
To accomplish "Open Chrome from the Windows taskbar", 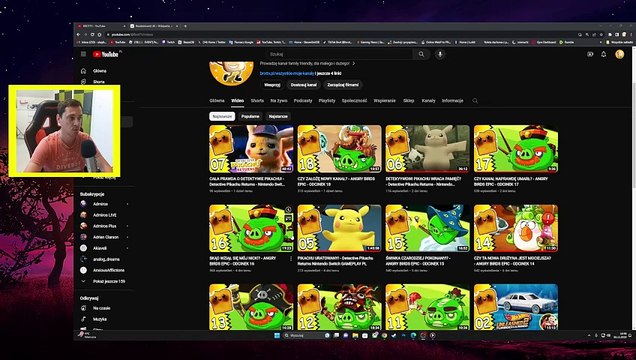I will point(384,336).
